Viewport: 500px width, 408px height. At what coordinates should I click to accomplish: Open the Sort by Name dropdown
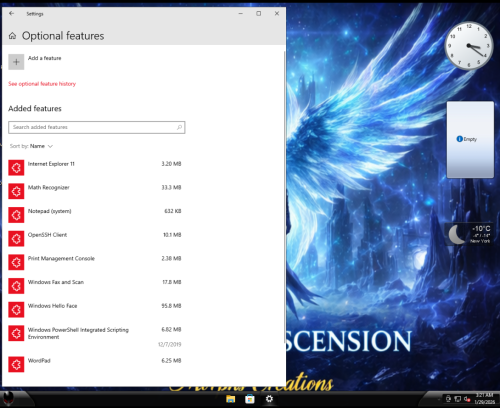32,146
